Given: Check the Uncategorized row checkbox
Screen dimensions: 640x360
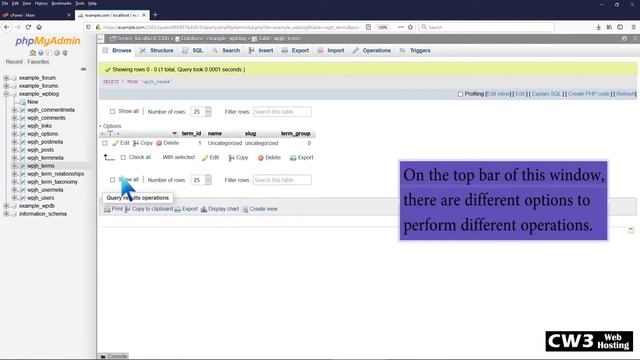Looking at the screenshot, I should pos(105,143).
